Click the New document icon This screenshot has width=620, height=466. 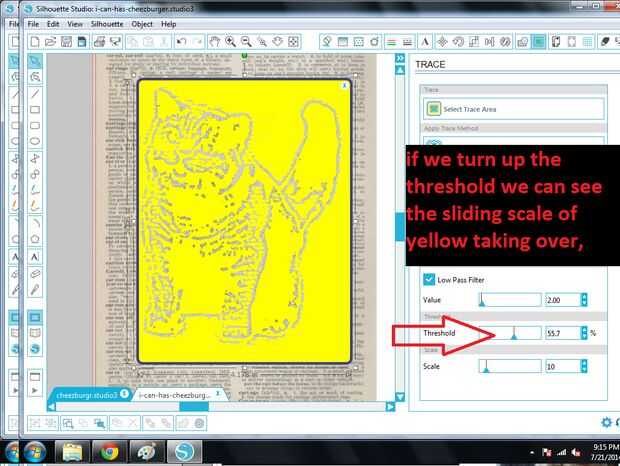click(35, 42)
